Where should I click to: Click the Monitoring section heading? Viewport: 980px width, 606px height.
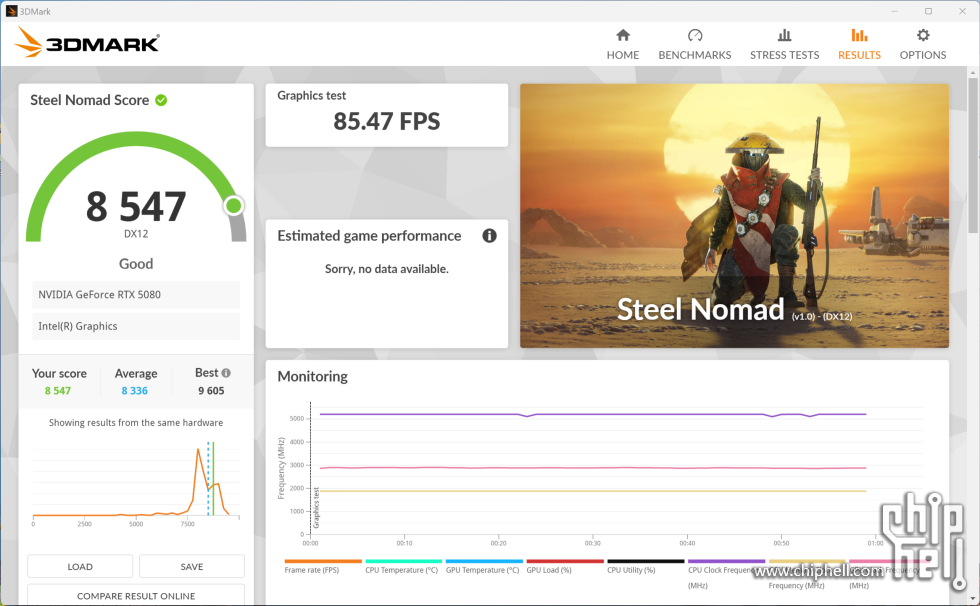(312, 376)
